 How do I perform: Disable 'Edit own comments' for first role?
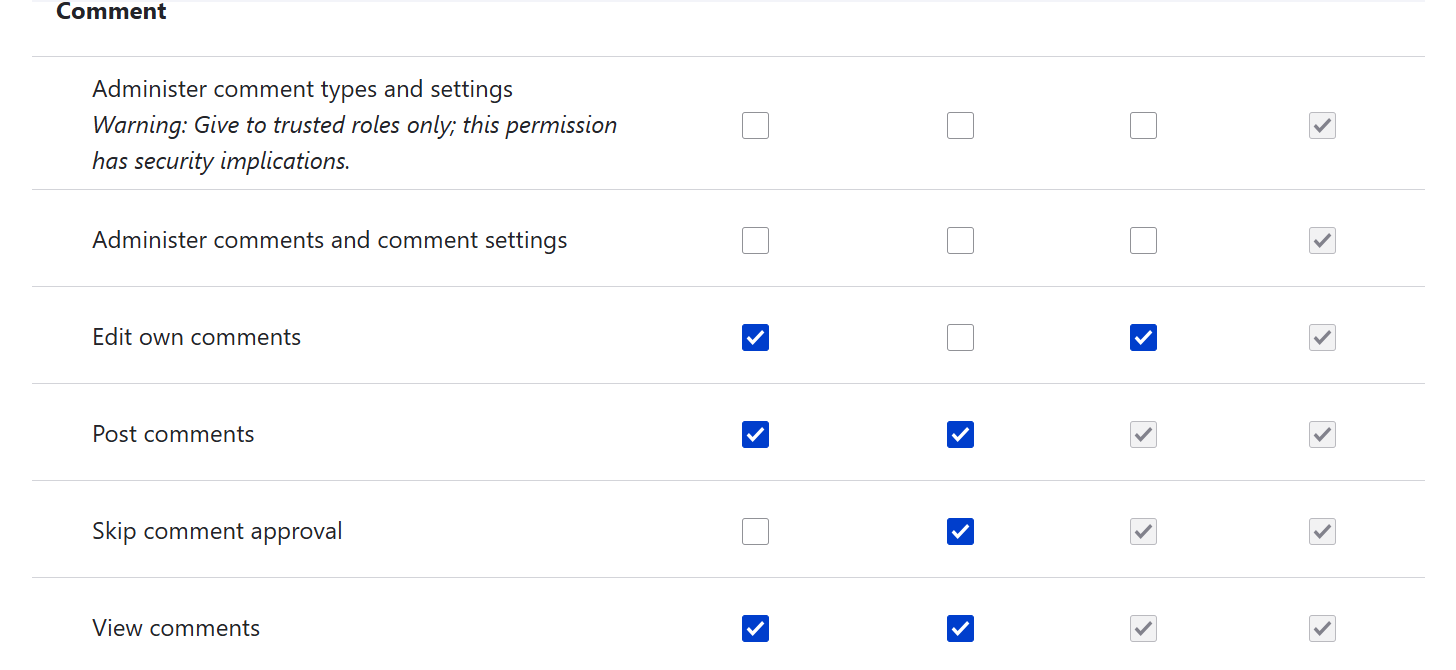[755, 337]
